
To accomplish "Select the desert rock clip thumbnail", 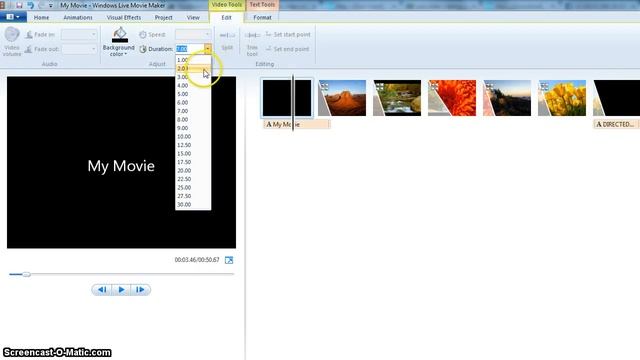I will 342,98.
